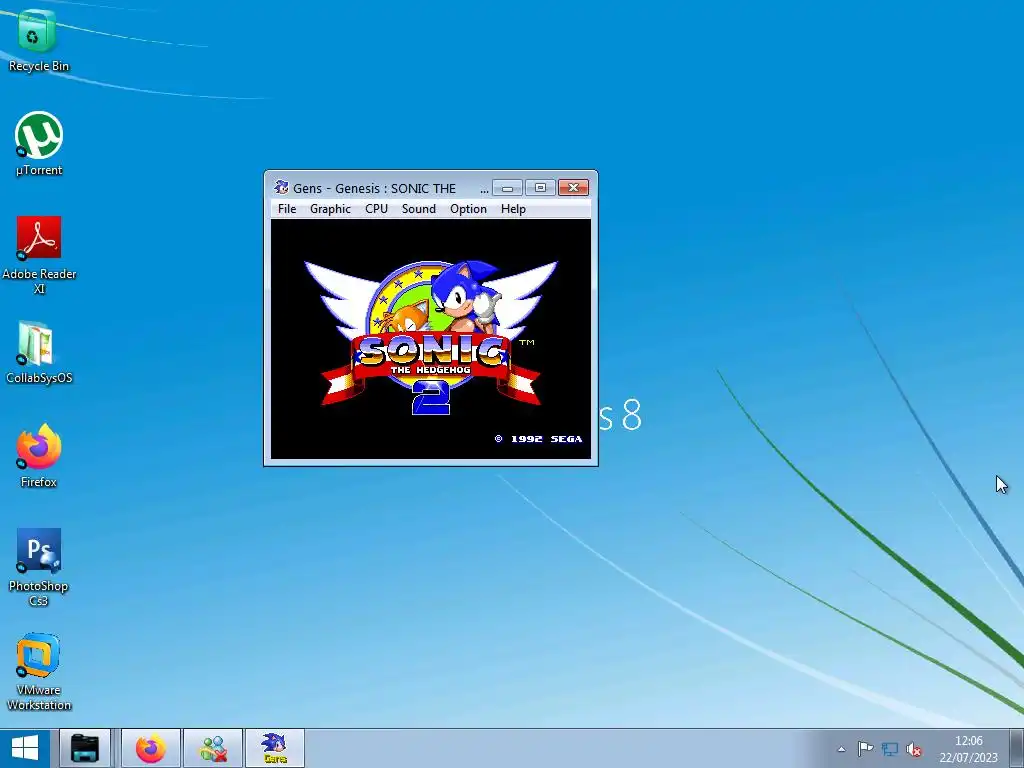1024x768 pixels.
Task: Launch the VMware Workstation shortcut
Action: (39, 671)
